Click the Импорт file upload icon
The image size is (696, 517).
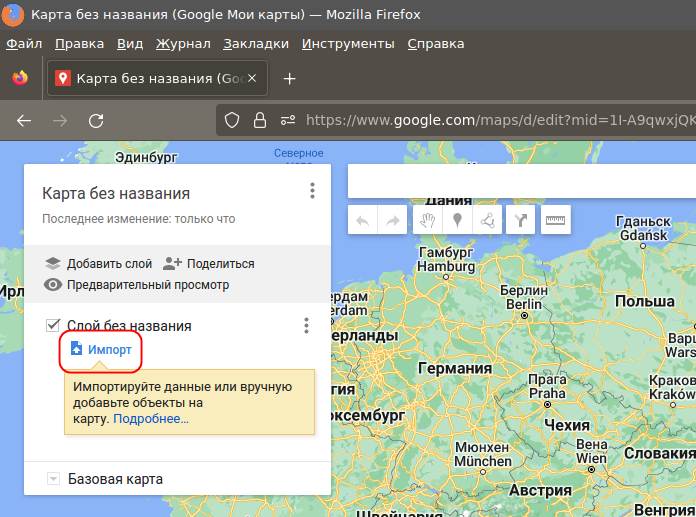[76, 349]
